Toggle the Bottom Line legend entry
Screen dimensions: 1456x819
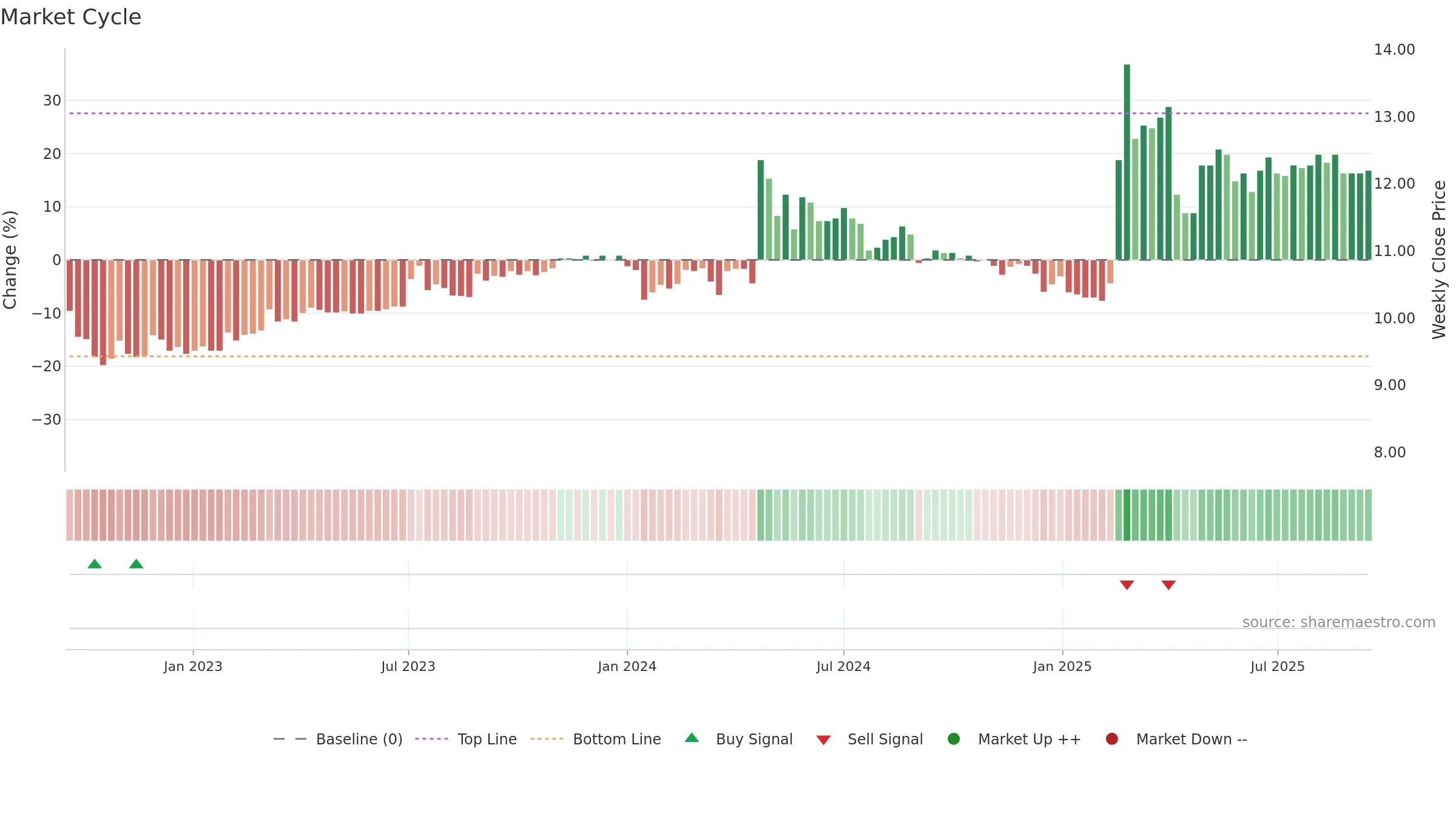point(596,739)
